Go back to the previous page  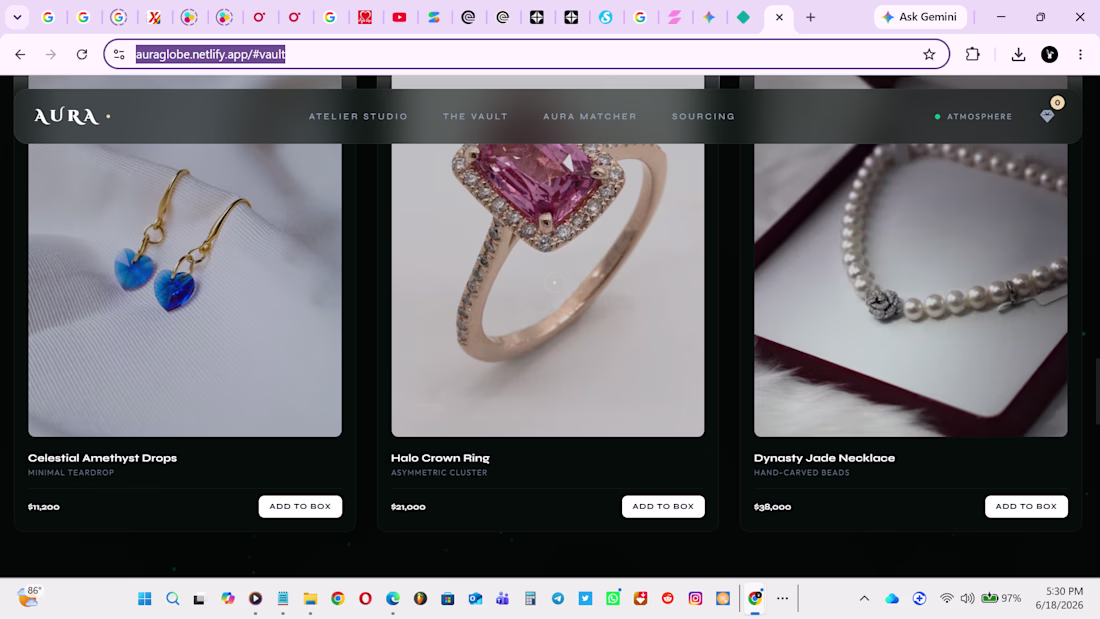point(20,54)
